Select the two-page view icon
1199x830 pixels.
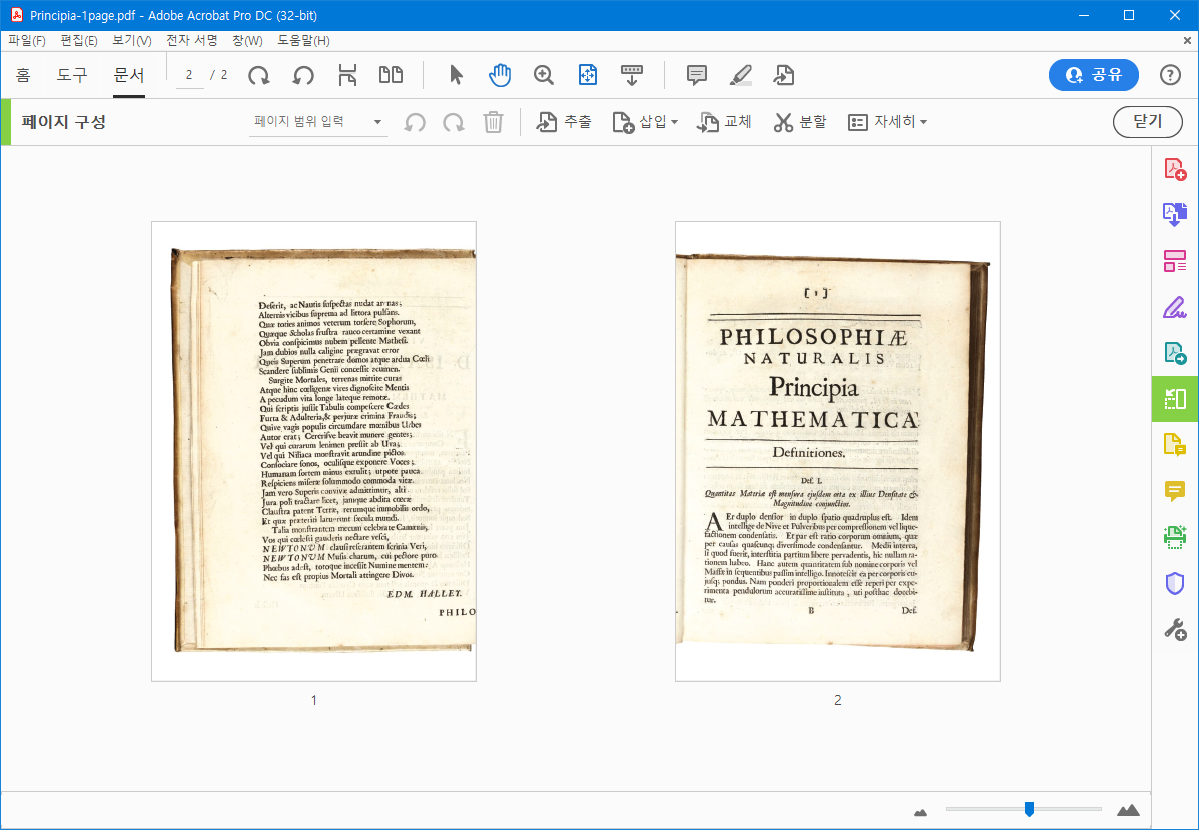[x=391, y=74]
